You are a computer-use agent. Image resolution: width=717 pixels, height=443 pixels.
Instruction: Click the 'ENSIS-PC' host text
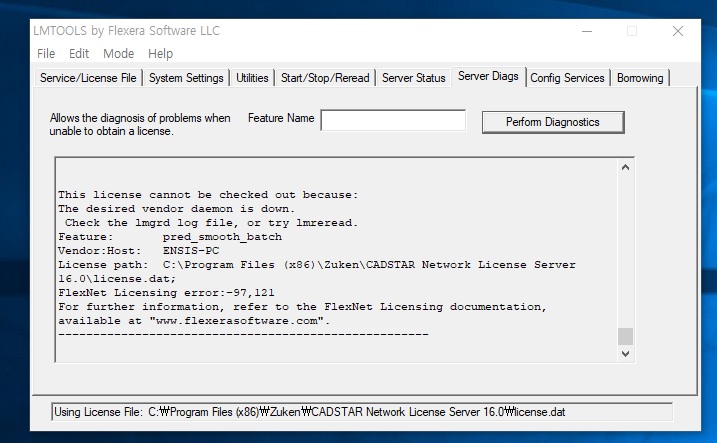[191, 251]
